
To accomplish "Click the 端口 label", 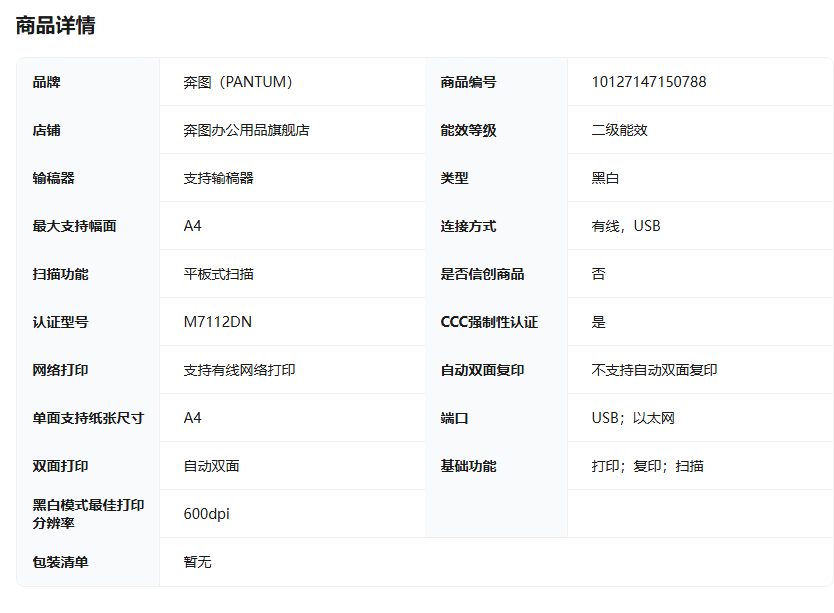I will (x=454, y=418).
